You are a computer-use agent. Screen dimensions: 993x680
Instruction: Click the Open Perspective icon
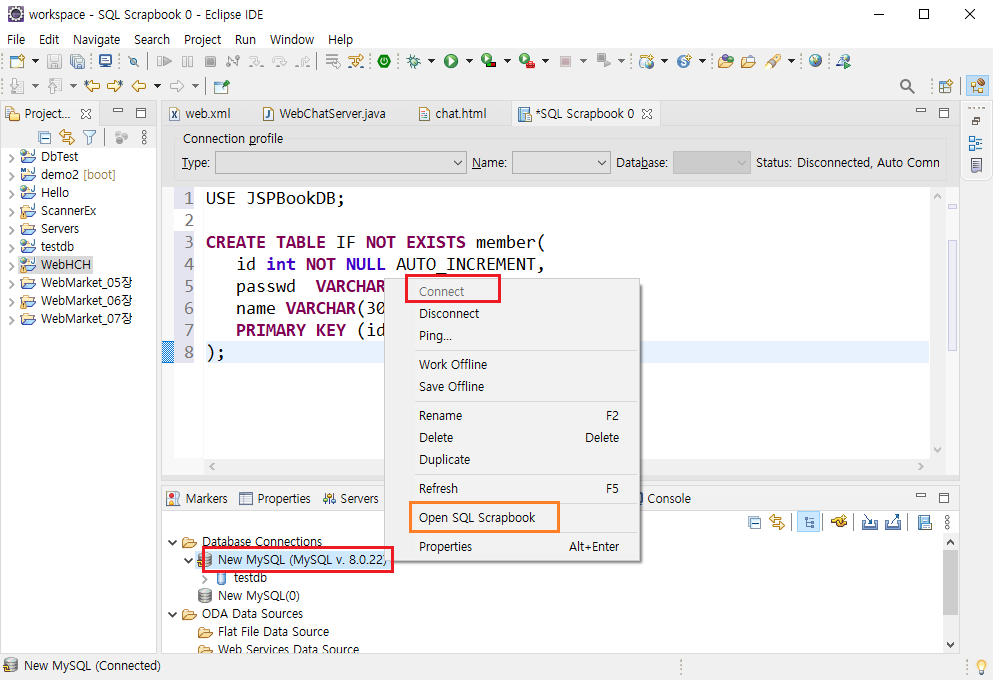click(945, 87)
